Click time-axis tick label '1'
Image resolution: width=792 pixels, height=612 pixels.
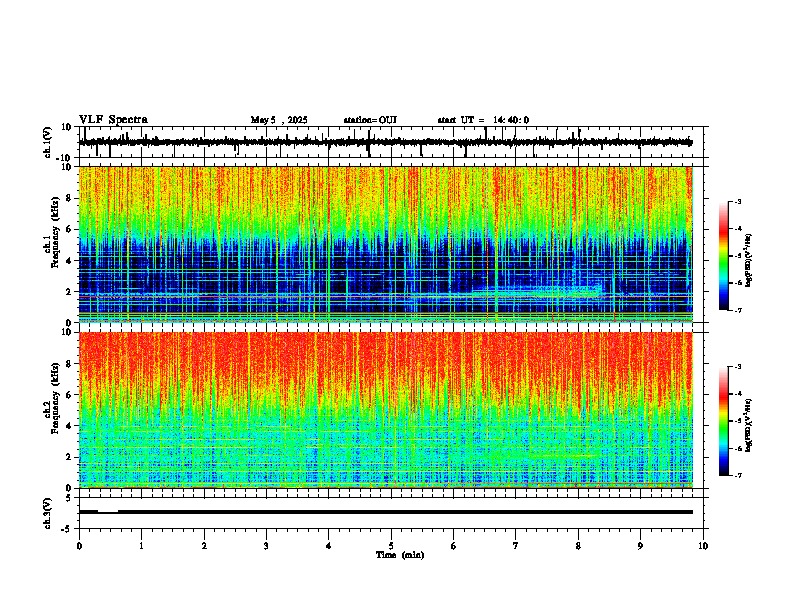pyautogui.click(x=141, y=546)
